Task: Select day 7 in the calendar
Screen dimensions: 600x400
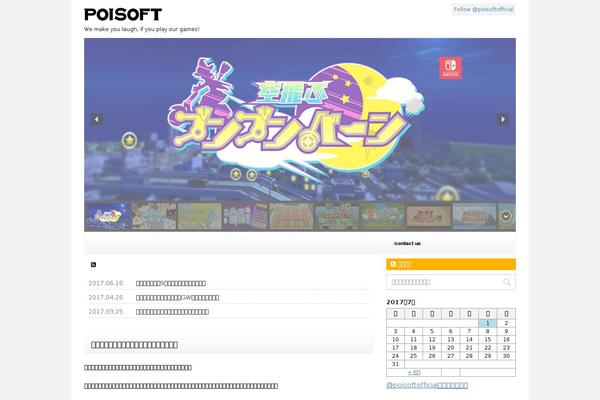Action: point(469,331)
